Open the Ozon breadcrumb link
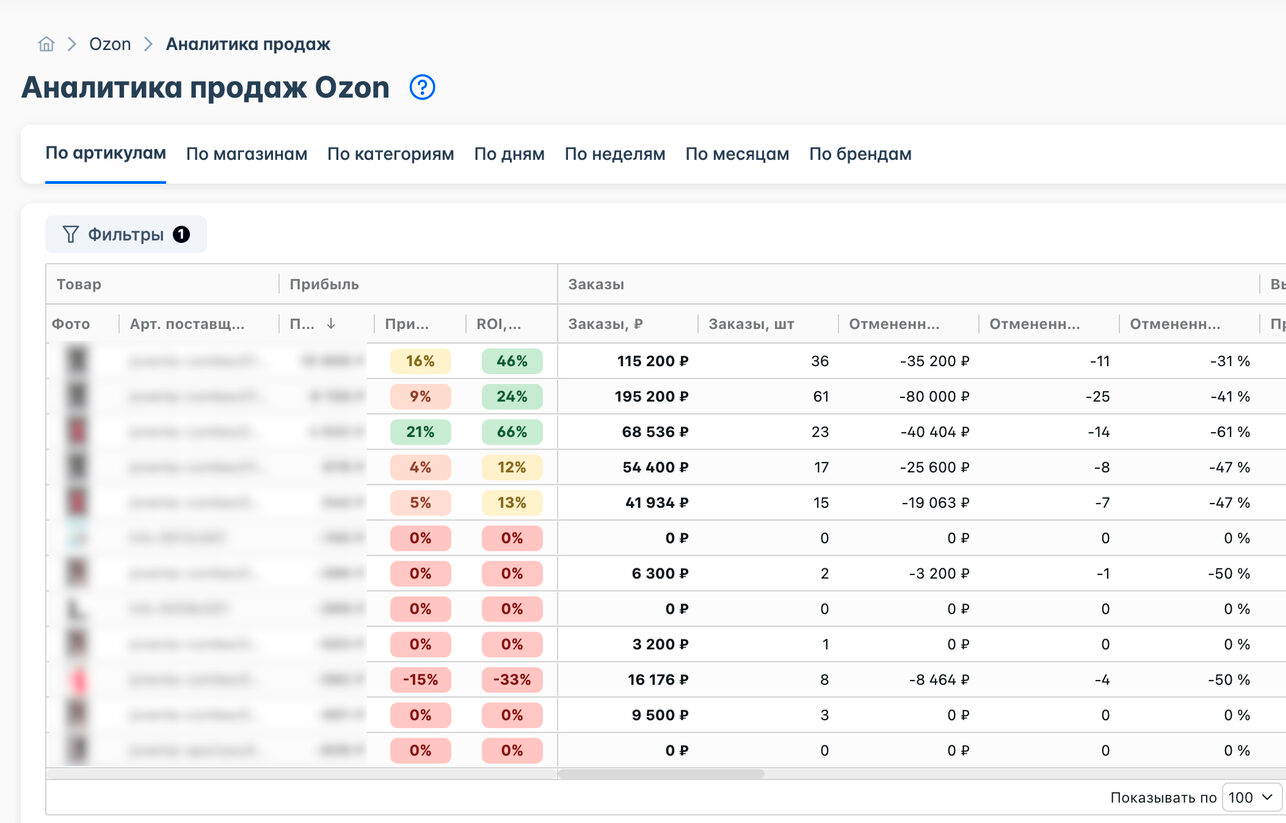This screenshot has width=1286, height=823. pyautogui.click(x=110, y=44)
